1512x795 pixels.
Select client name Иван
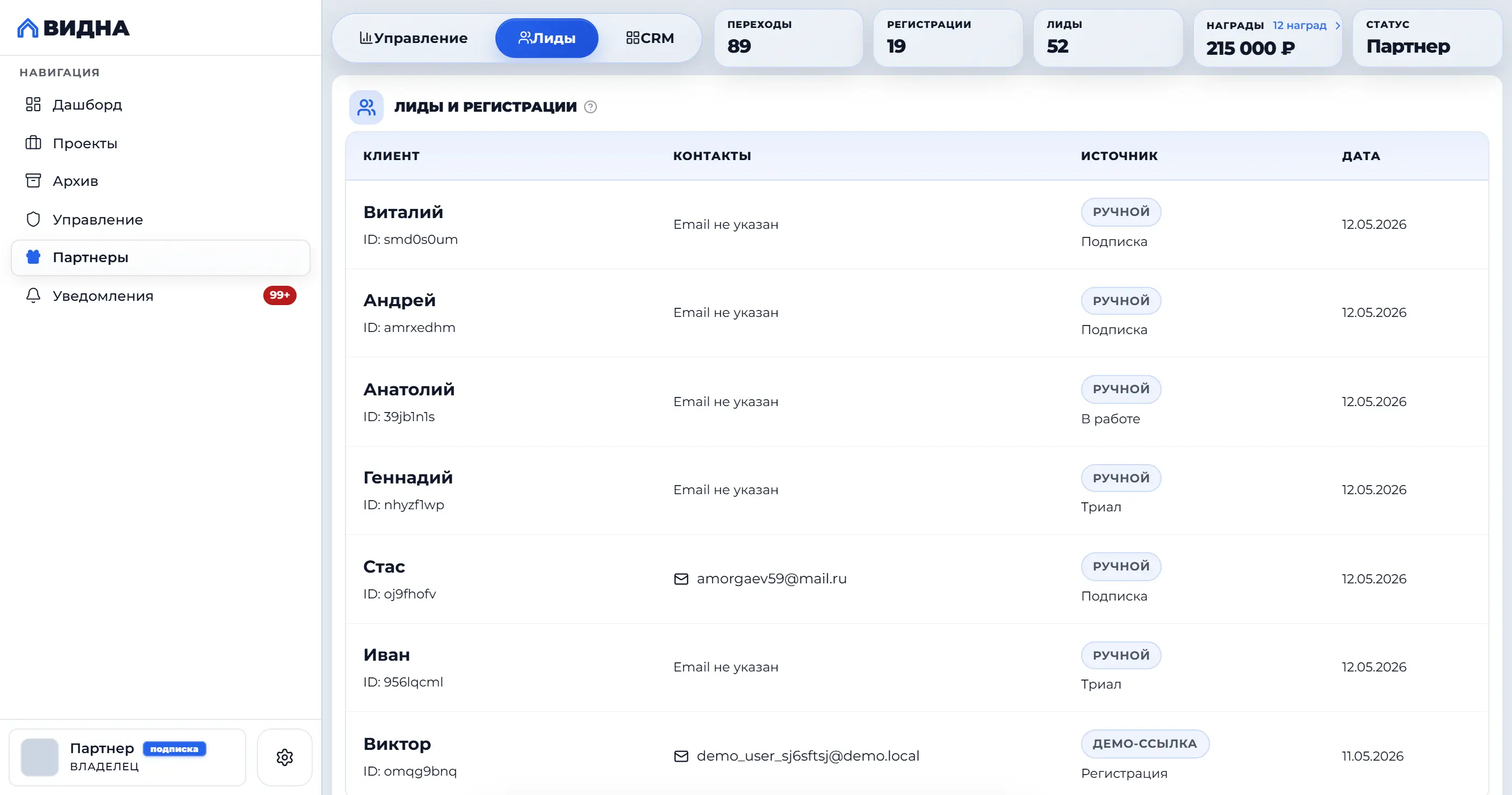tap(386, 655)
